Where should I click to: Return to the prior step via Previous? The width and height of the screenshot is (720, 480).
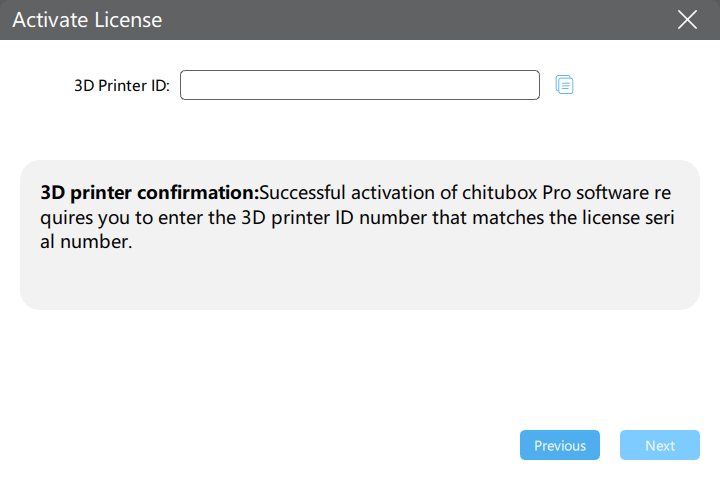560,445
